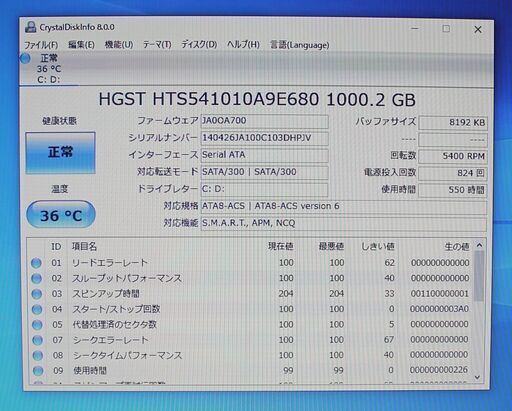Click the rotation rate field 5400 RPM
512x411 pixels.
coord(453,156)
